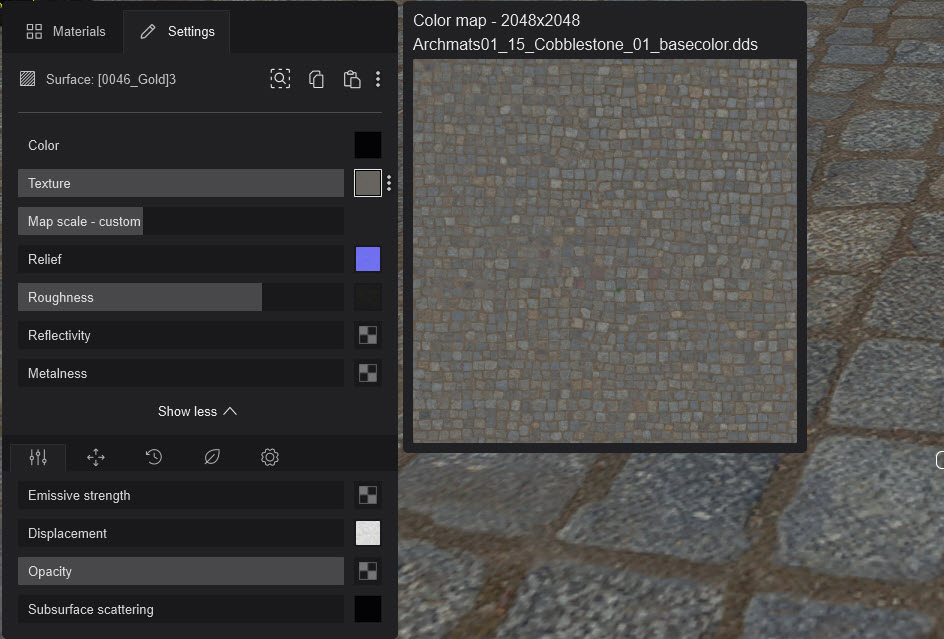Select the move/transform arrows icon
This screenshot has width=944, height=639.
(x=96, y=457)
